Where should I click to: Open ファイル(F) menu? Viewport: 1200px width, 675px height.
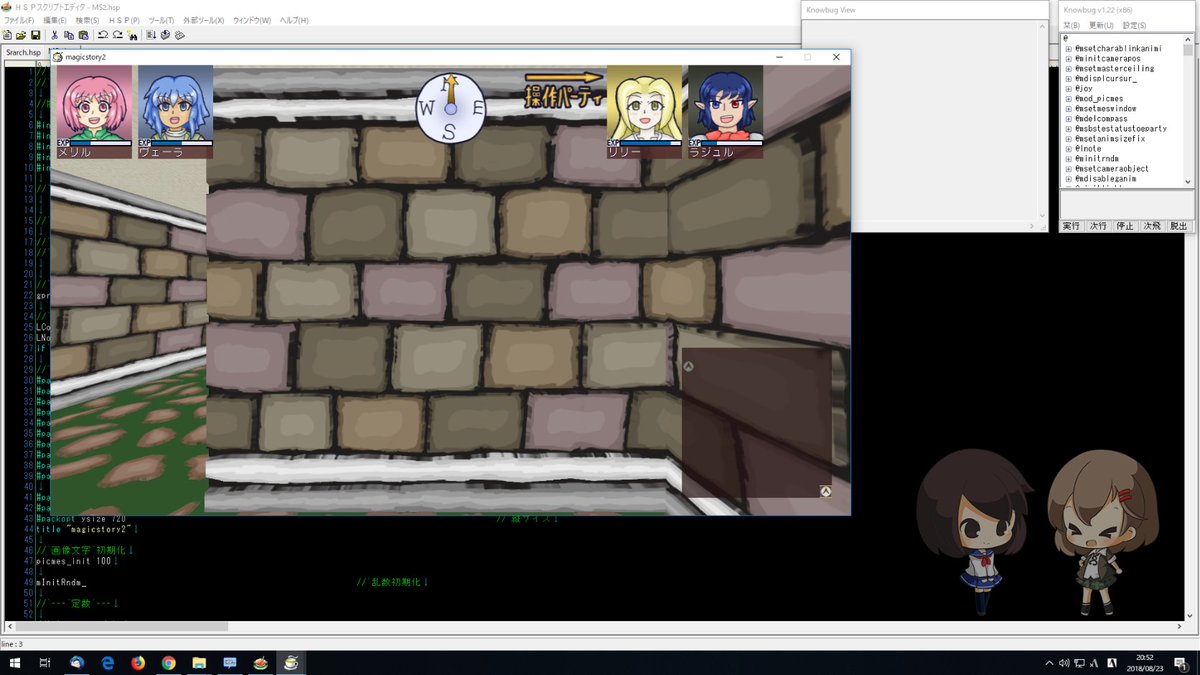(x=18, y=20)
